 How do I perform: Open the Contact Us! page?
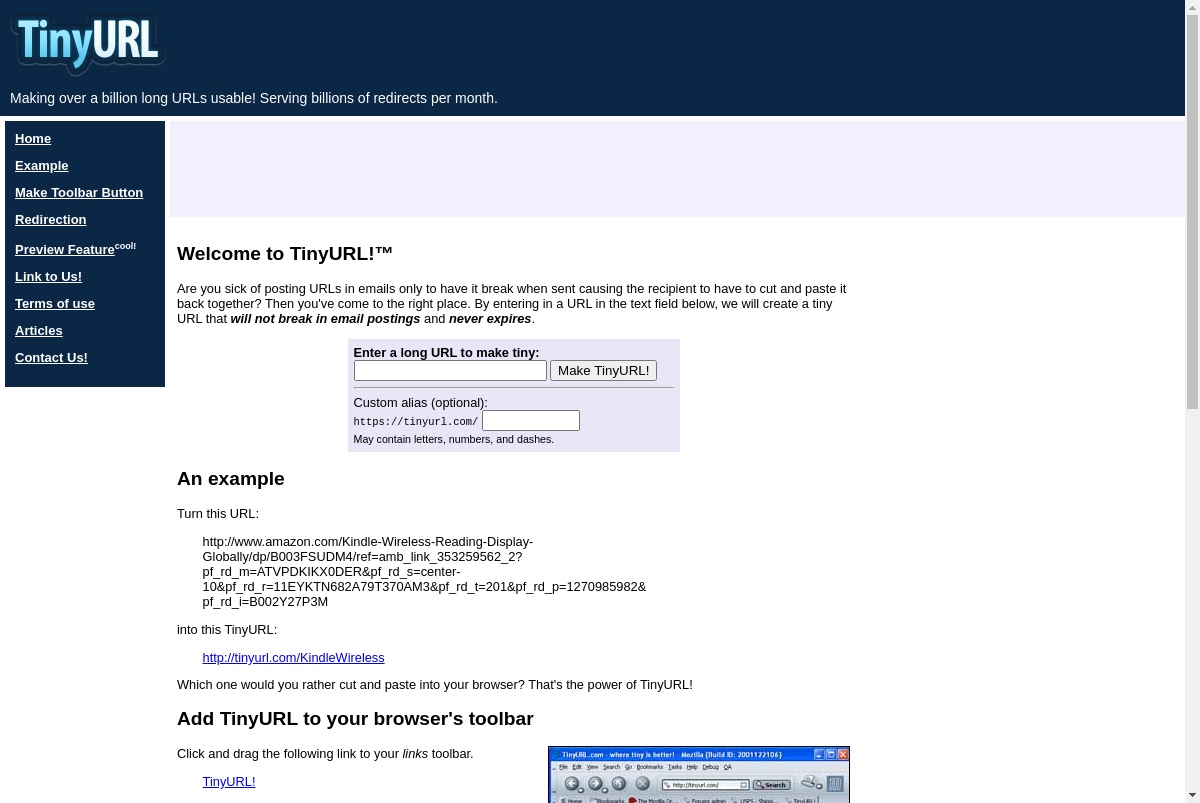[x=51, y=357]
